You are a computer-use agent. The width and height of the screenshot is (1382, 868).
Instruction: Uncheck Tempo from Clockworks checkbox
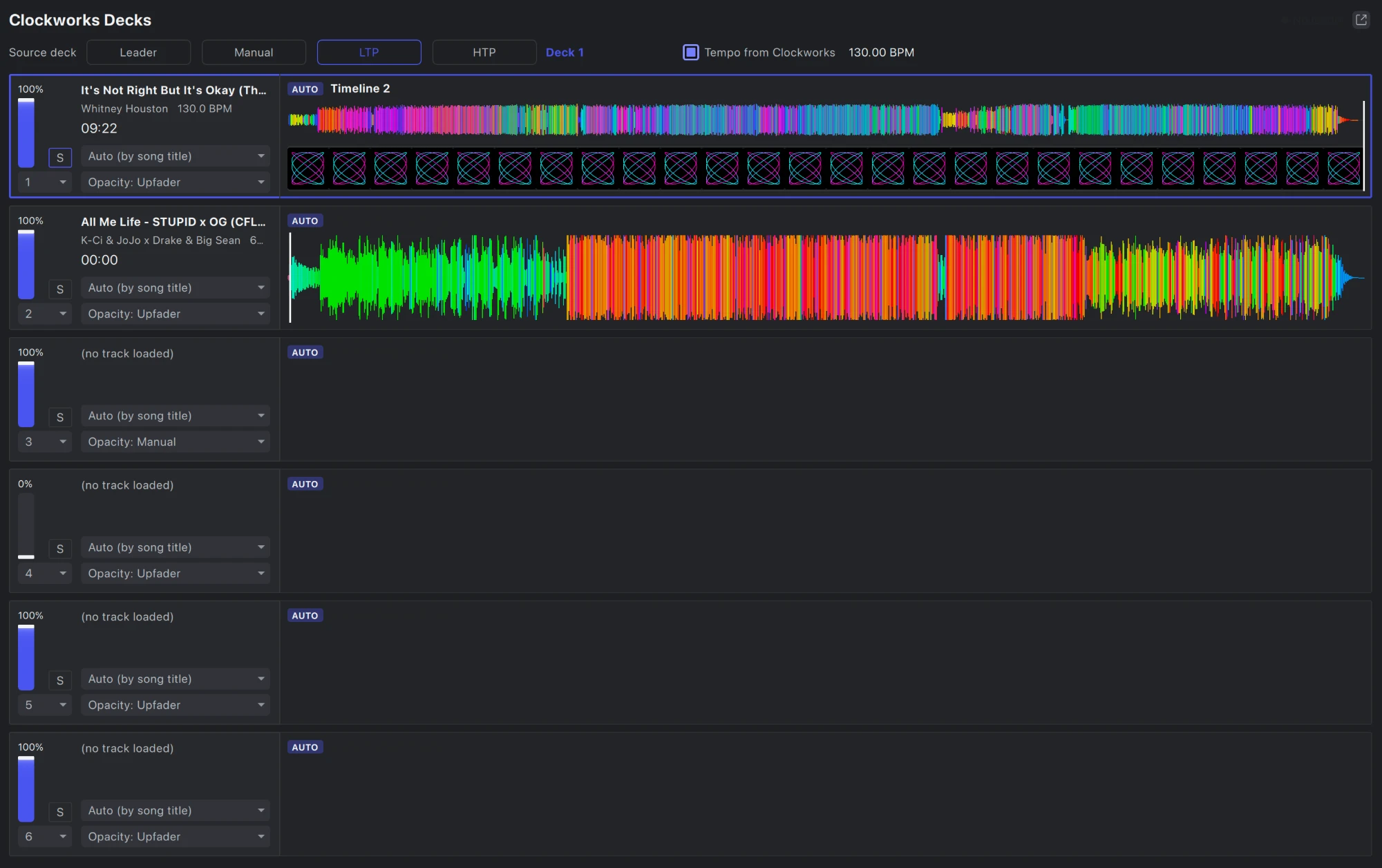point(690,53)
